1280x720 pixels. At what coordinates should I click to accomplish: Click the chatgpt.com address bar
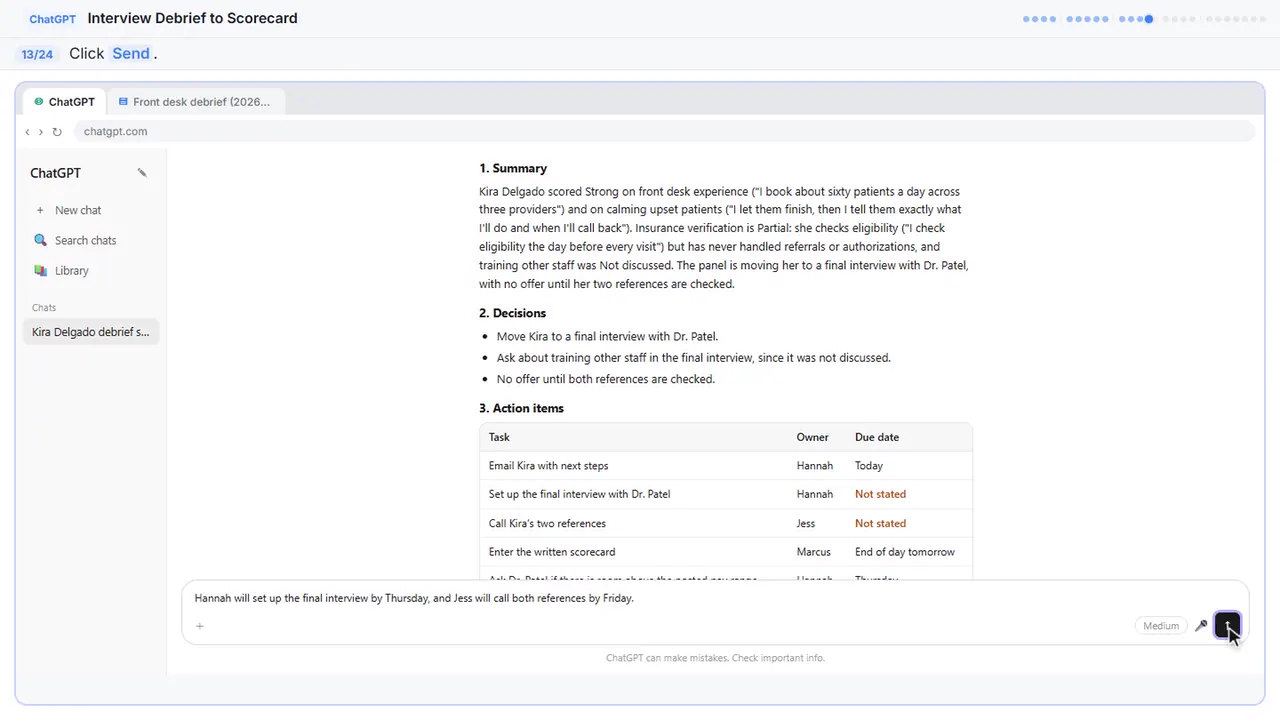(663, 132)
